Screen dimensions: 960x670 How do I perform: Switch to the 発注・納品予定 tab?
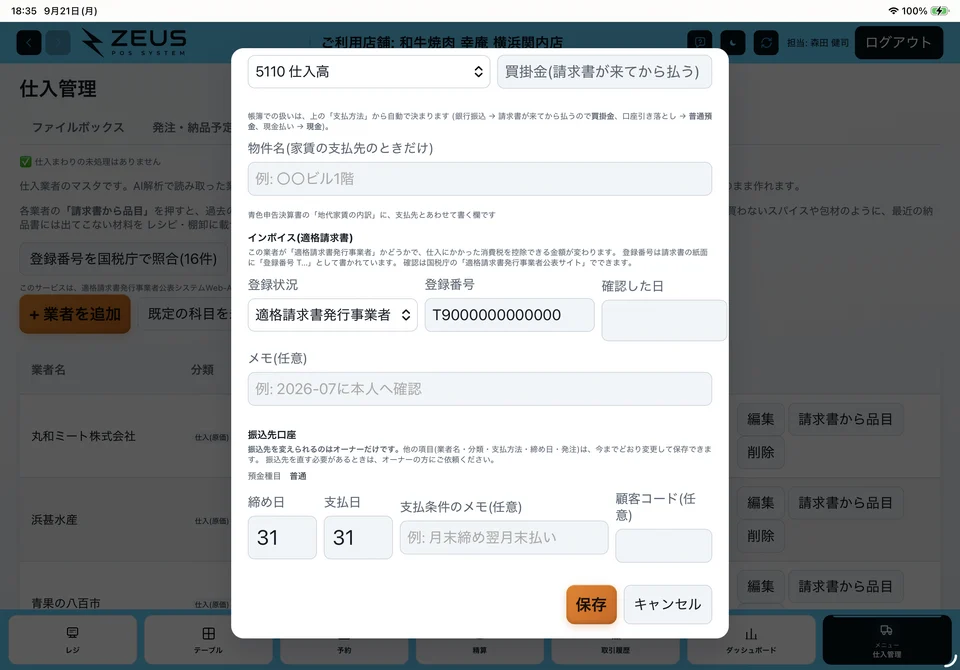192,127
